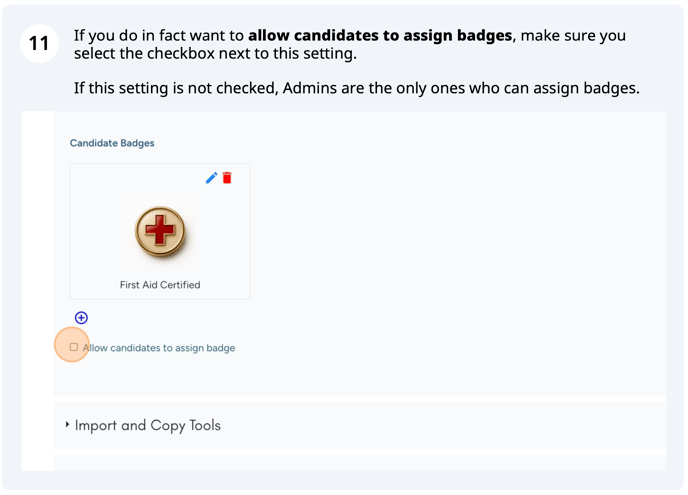Click the step 11 number circle
The image size is (688, 495).
pyautogui.click(x=39, y=44)
